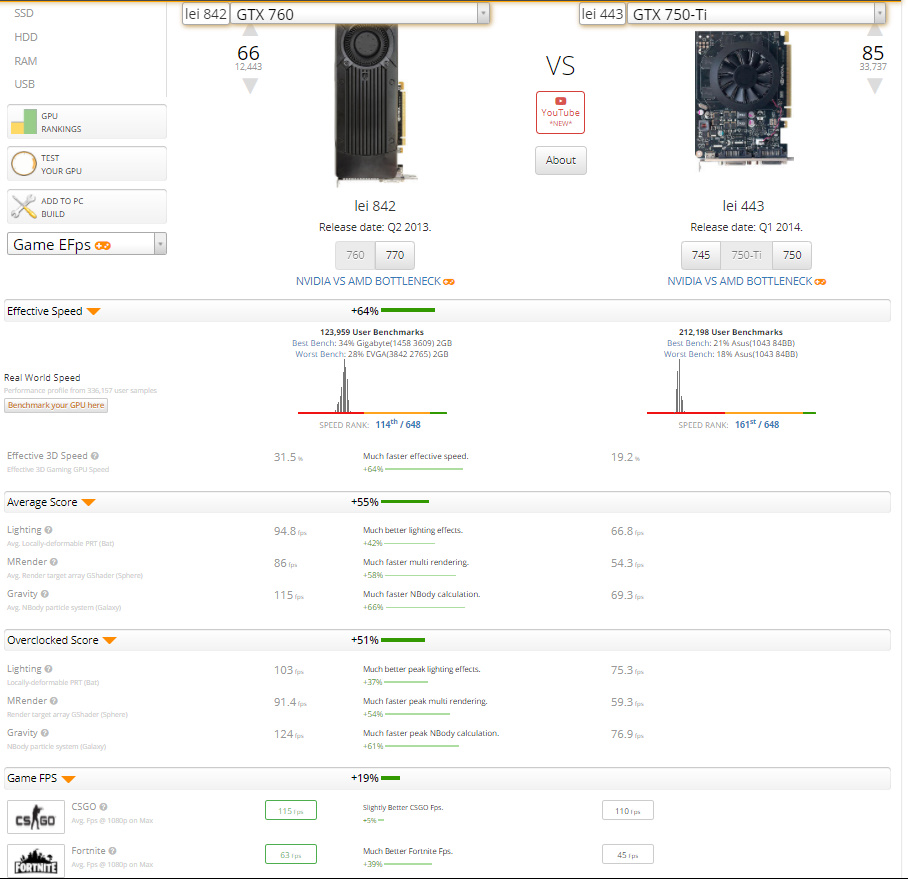908x879 pixels.
Task: Open right NVIDIA VS AMD BOTTLENECK link
Action: coord(739,281)
